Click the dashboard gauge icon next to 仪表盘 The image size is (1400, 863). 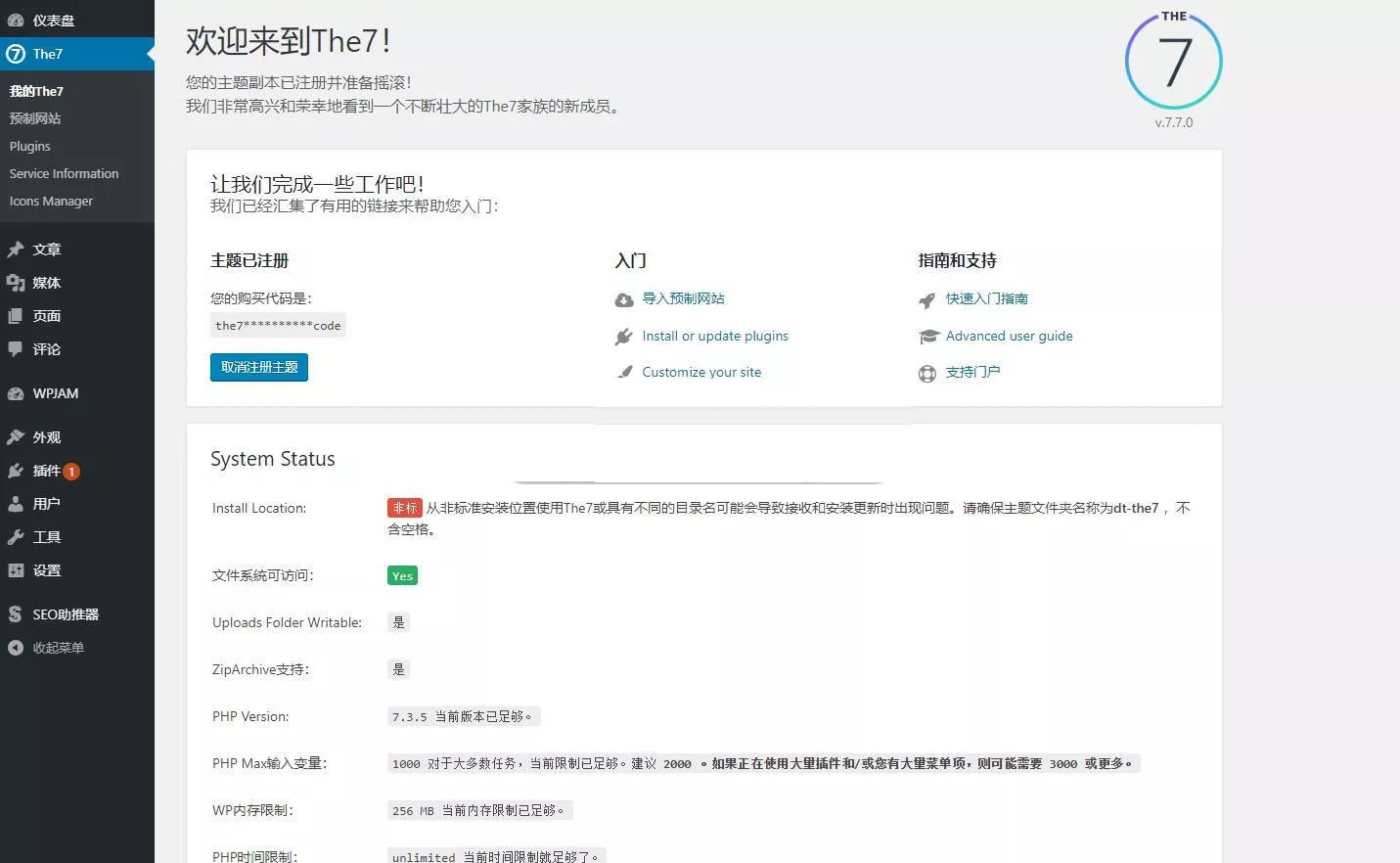tap(16, 20)
